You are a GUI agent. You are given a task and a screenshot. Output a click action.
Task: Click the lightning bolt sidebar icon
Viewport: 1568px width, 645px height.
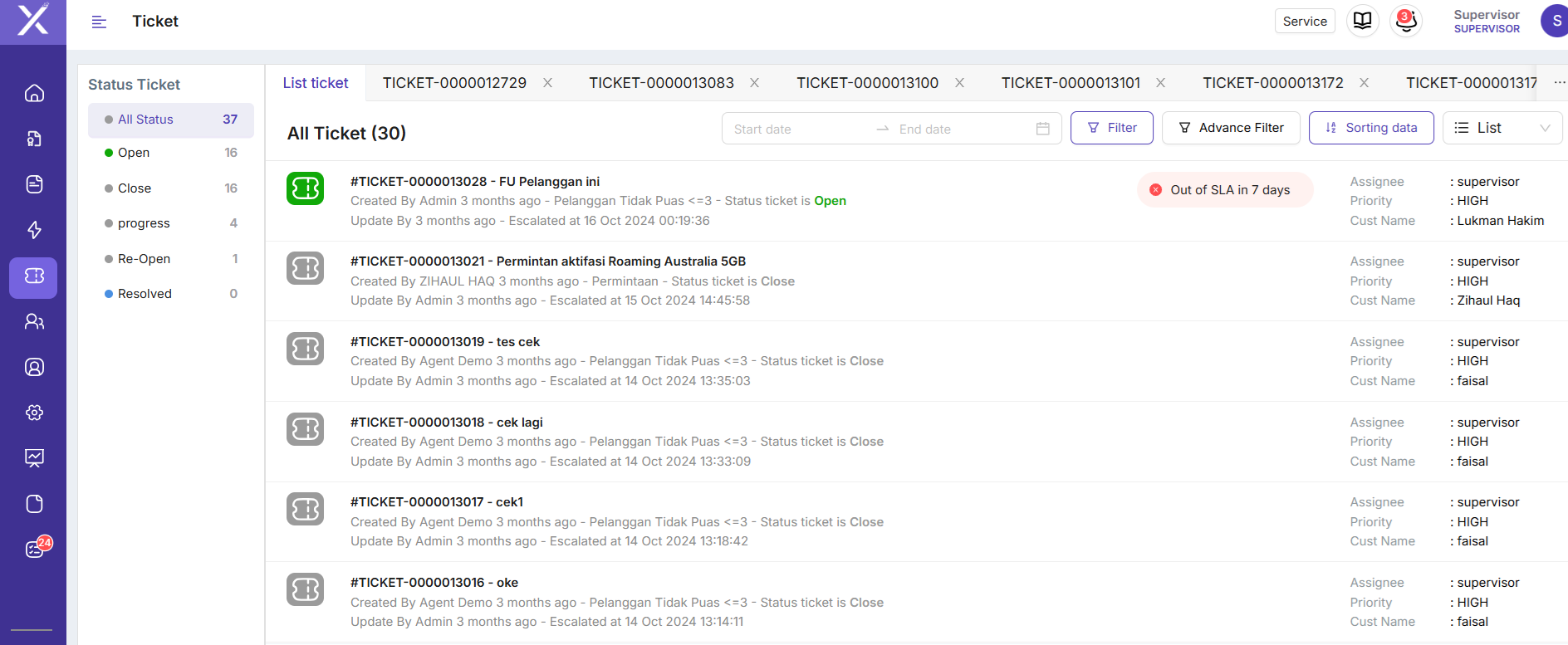[34, 230]
